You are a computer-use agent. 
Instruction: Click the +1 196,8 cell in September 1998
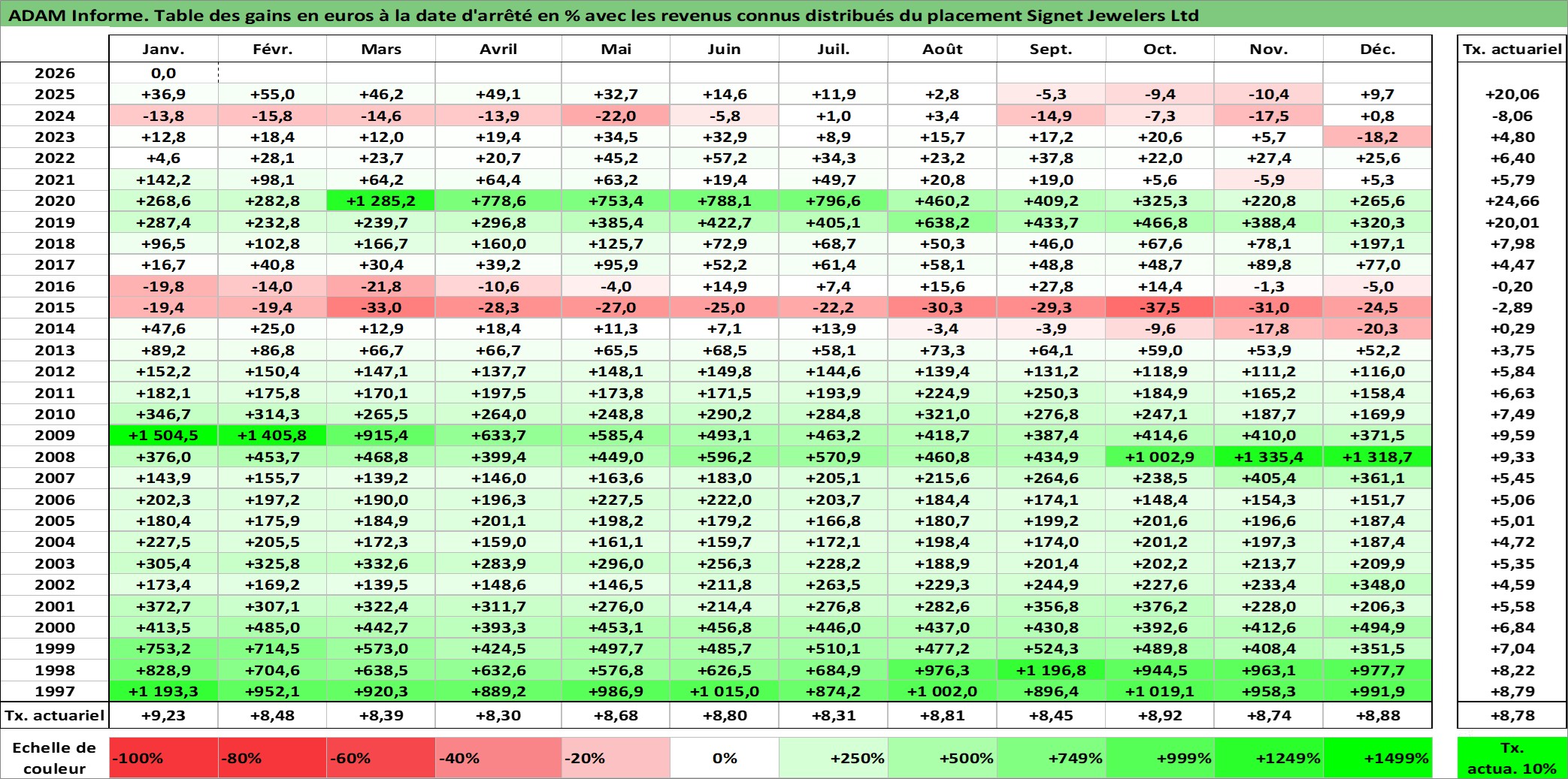point(1052,670)
